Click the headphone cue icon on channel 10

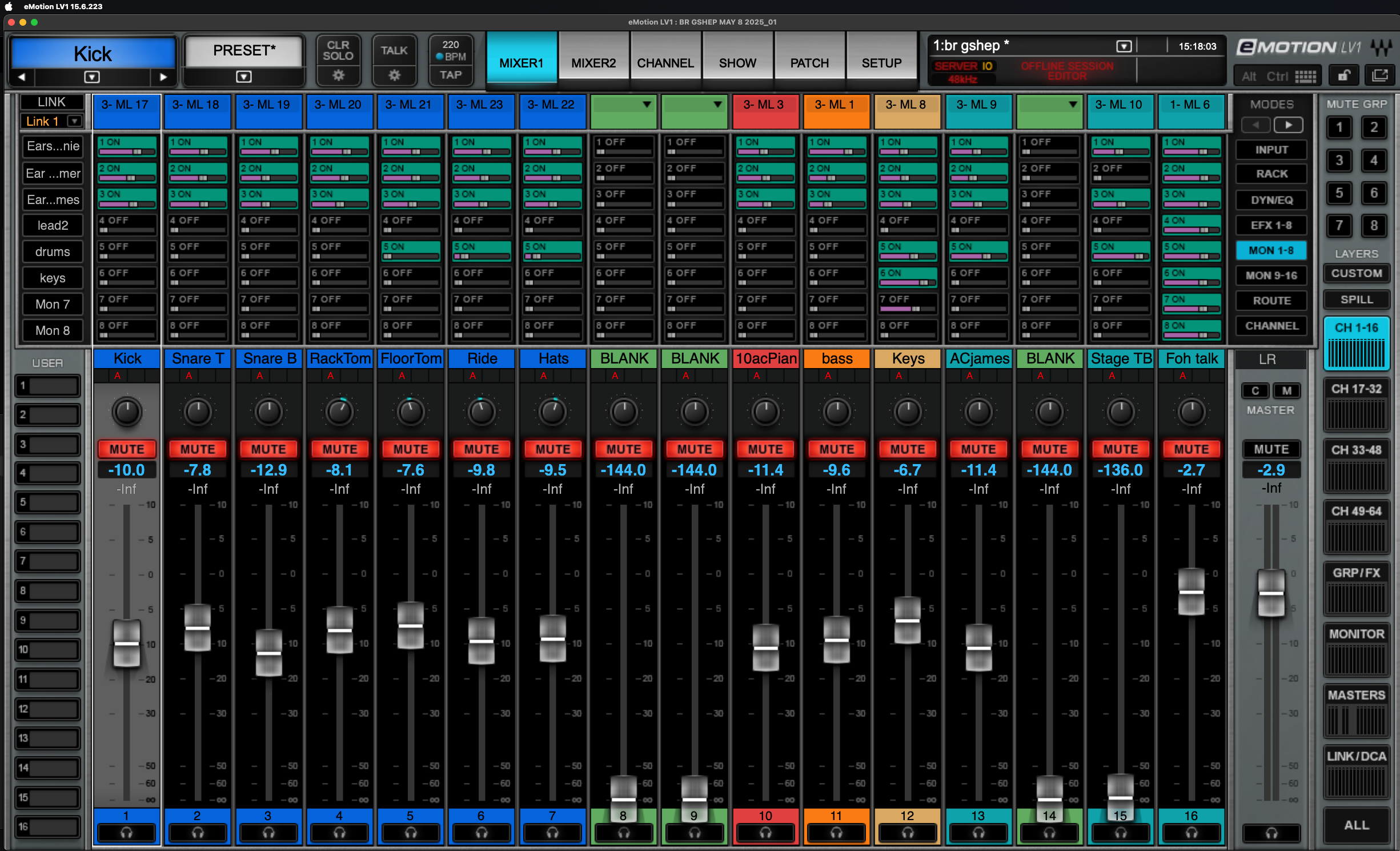[x=765, y=833]
